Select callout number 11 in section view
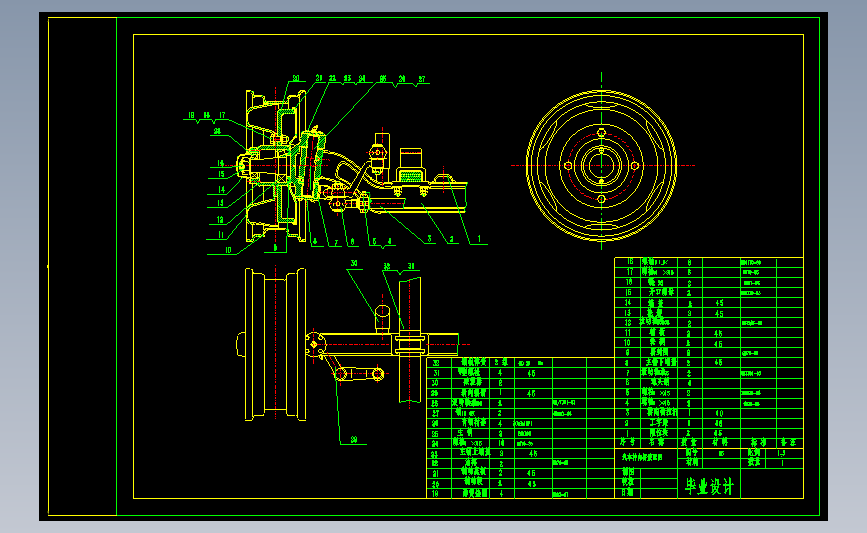Screen dimensions: 867x533 [221, 235]
